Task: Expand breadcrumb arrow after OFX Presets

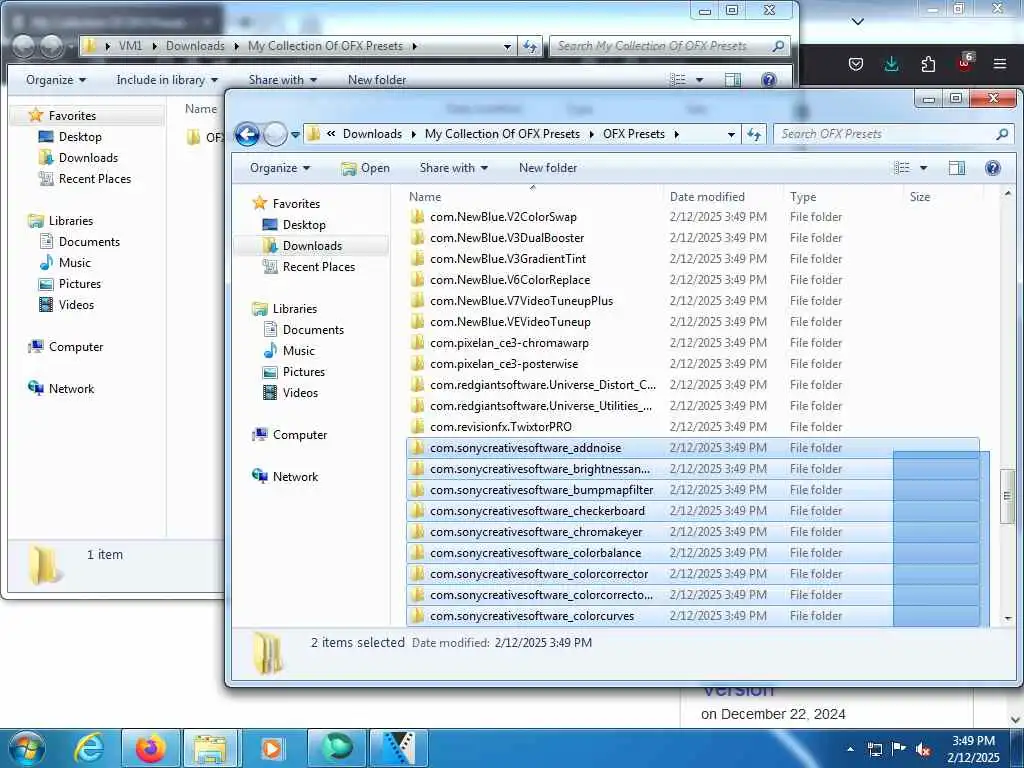Action: pos(677,134)
